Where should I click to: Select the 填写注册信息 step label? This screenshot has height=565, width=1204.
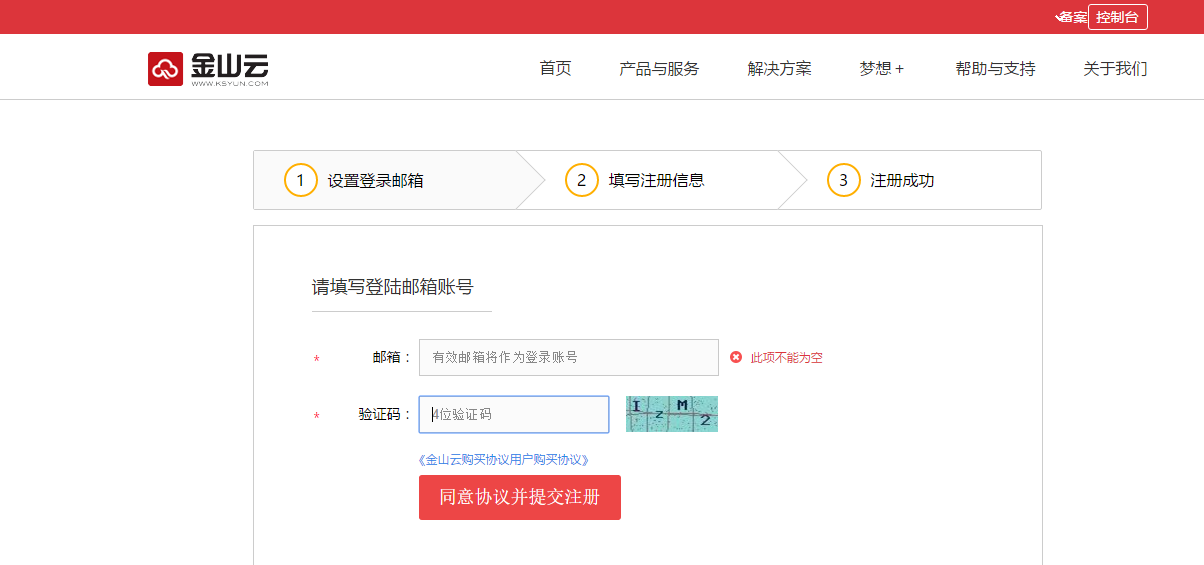click(x=656, y=181)
